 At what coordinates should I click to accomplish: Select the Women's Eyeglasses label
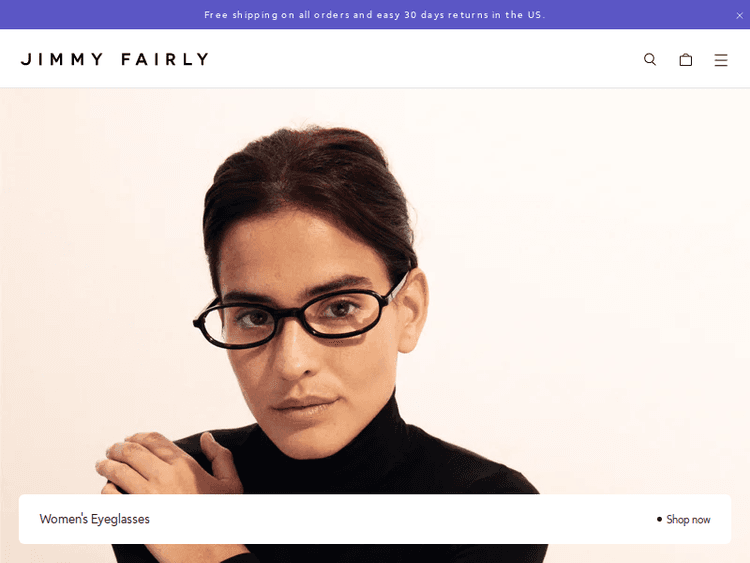[95, 519]
